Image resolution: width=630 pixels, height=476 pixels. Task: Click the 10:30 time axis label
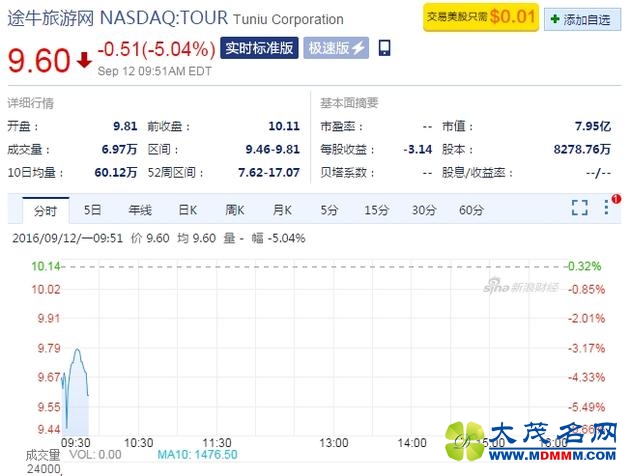[139, 443]
